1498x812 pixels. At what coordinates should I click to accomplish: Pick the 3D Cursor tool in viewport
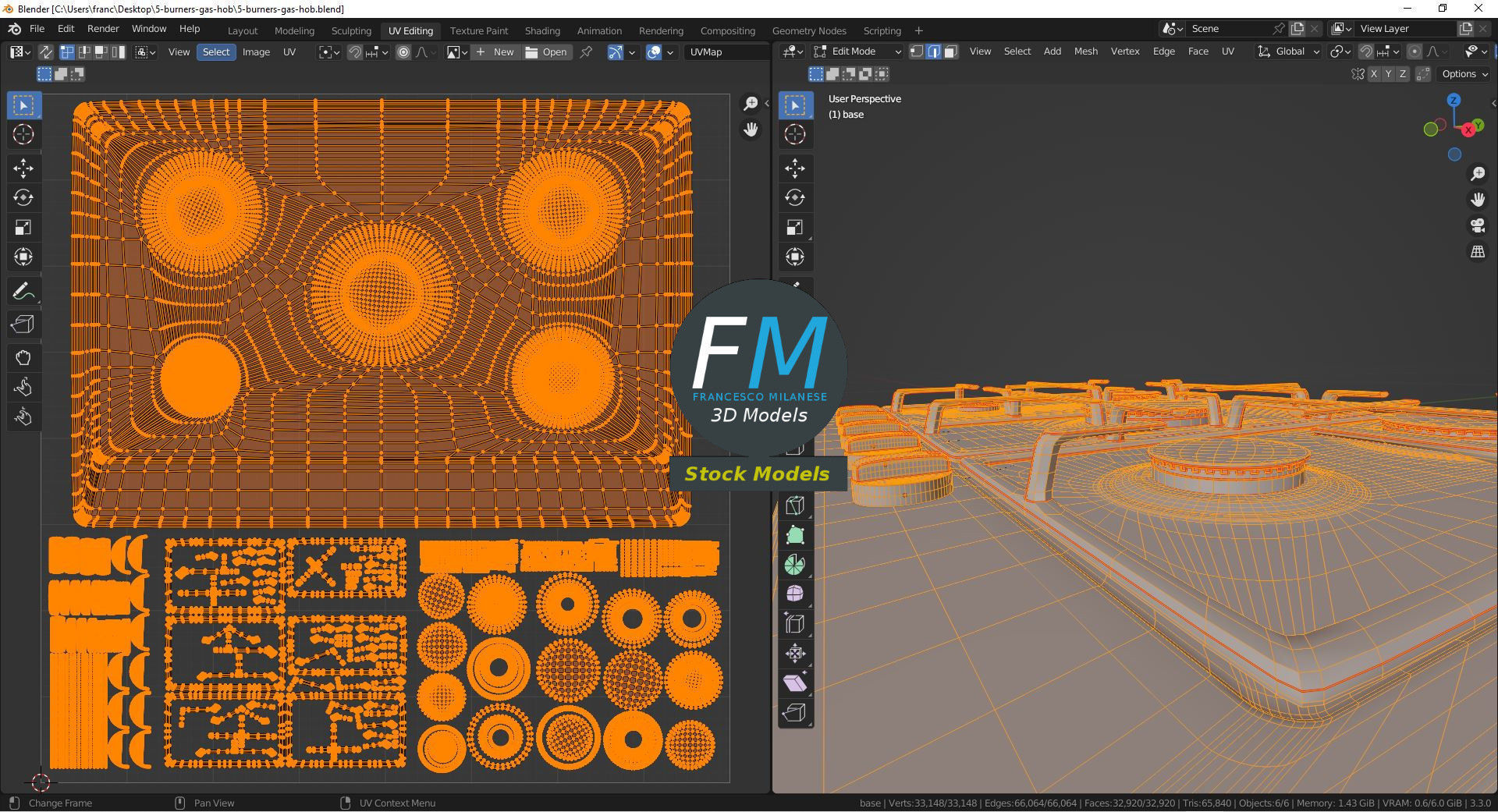point(795,135)
